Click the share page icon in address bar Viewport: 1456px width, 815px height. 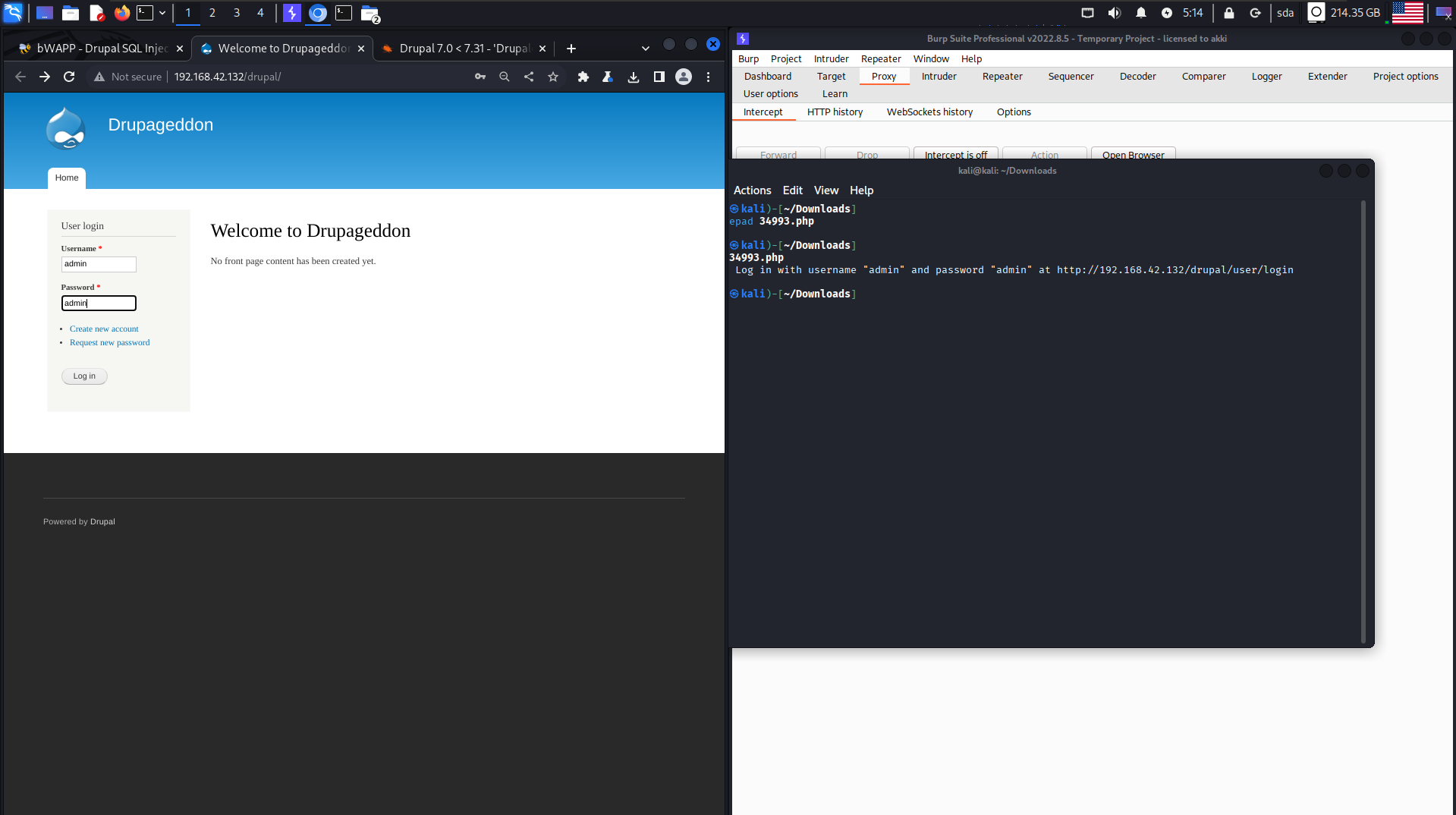click(x=529, y=77)
